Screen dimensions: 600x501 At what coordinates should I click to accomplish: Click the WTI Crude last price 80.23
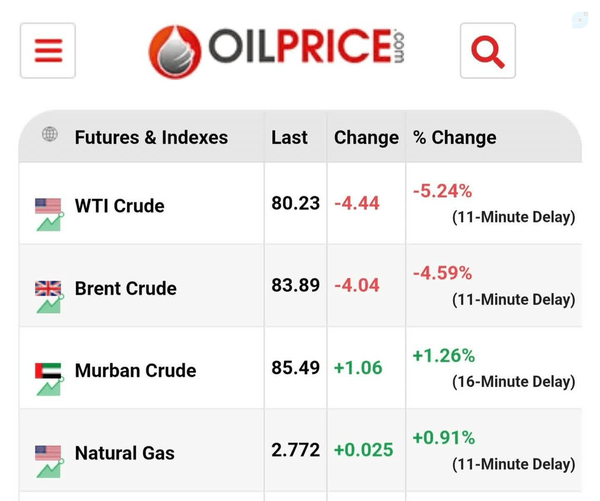tap(295, 203)
